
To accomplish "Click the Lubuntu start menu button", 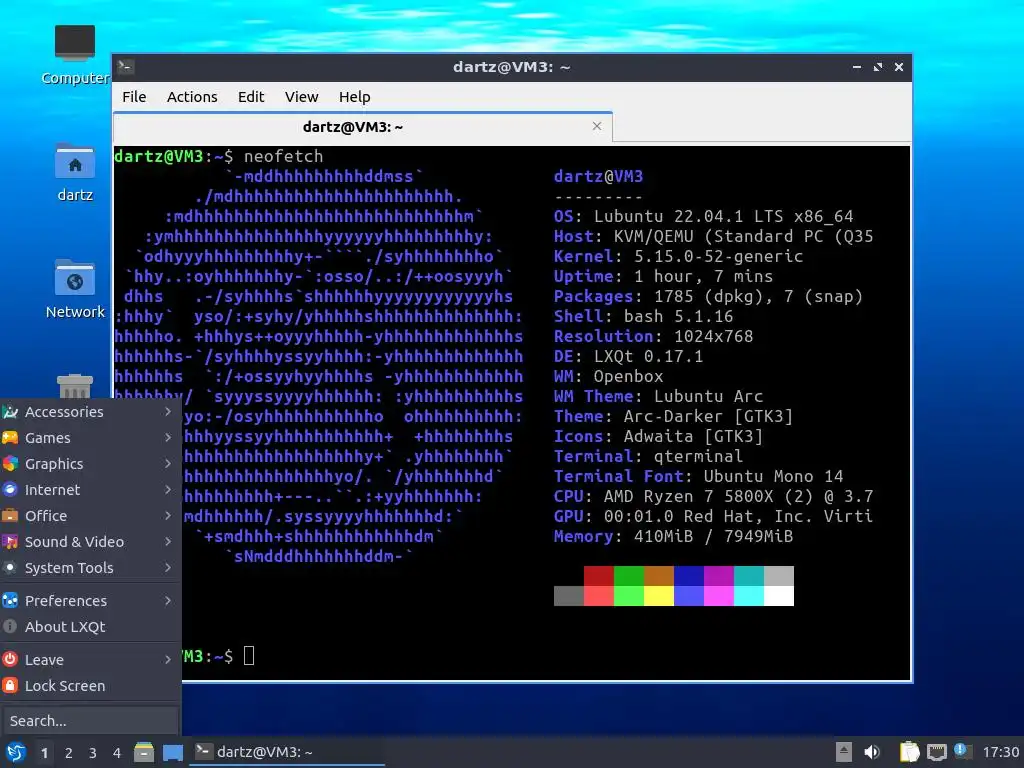I will pyautogui.click(x=16, y=752).
